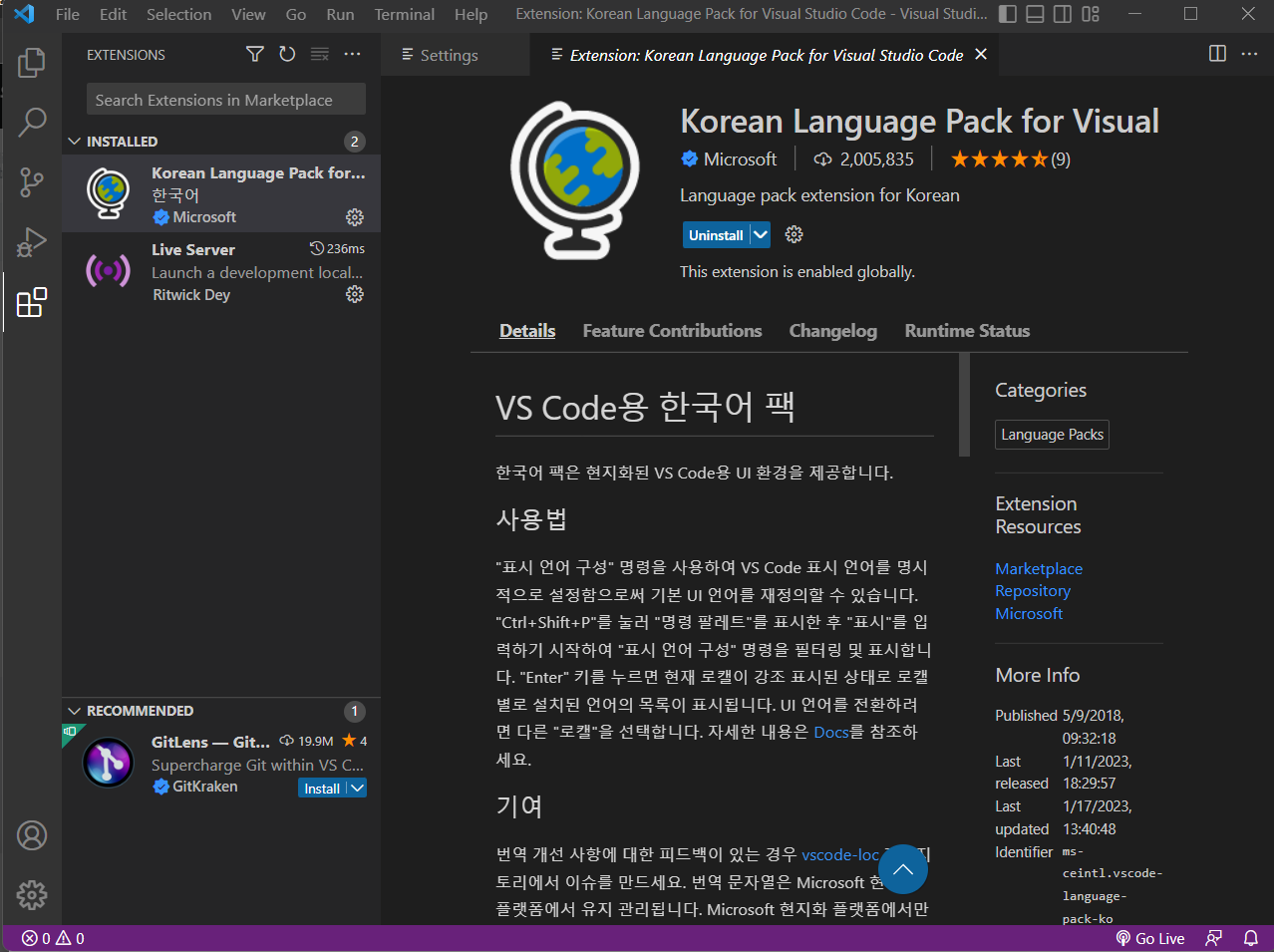Open manage gear for Live Server row
The width and height of the screenshot is (1274, 952).
355,294
